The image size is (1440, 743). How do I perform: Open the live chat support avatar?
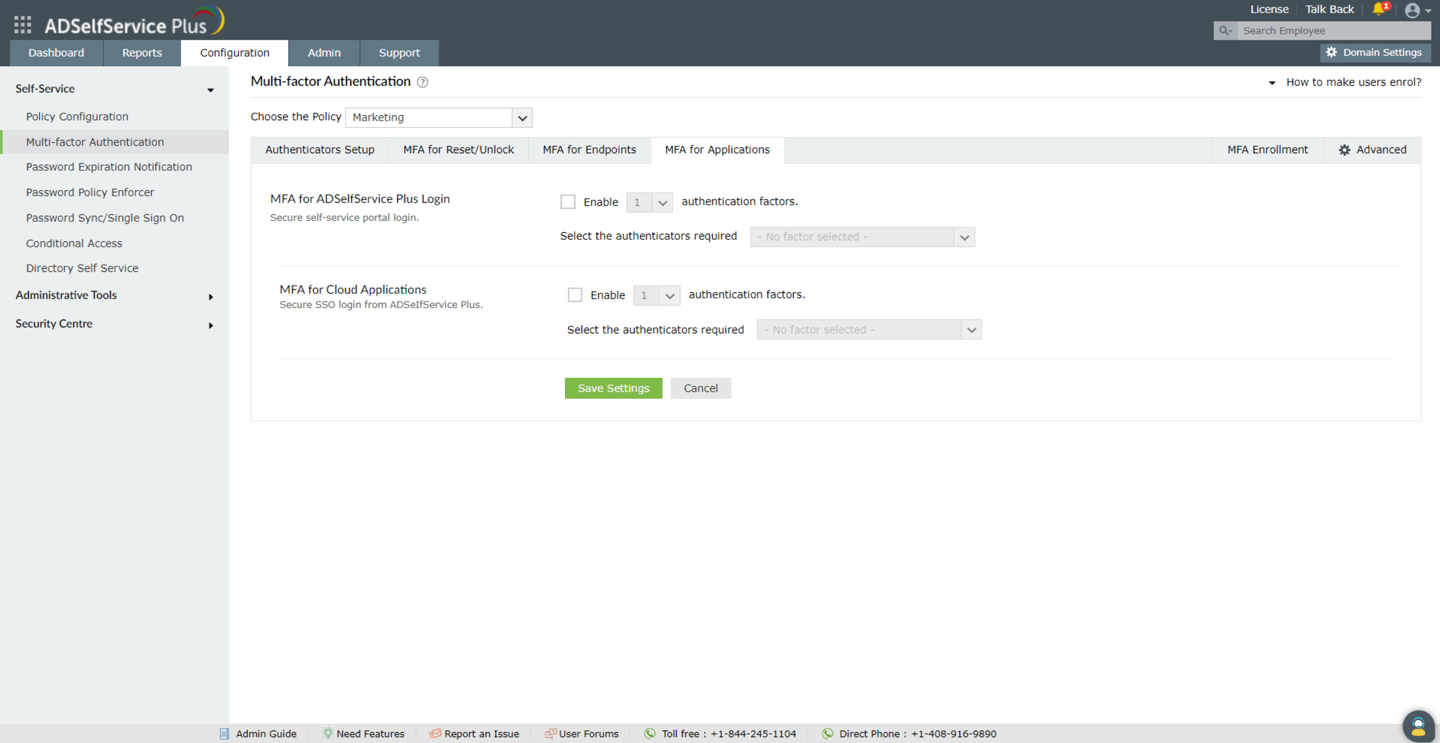(1418, 726)
